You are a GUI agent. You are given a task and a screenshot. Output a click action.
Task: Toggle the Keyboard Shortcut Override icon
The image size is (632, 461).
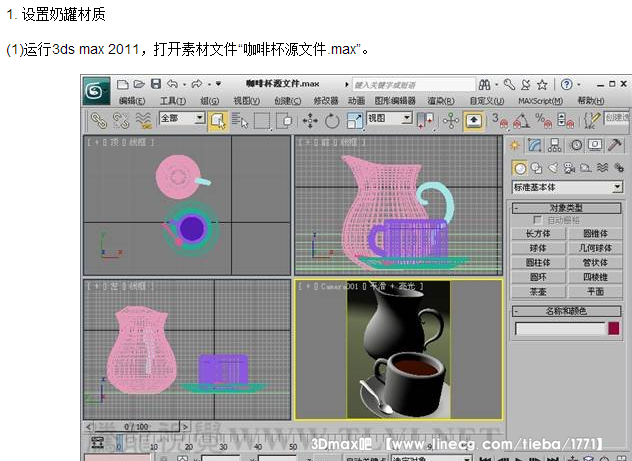474,120
